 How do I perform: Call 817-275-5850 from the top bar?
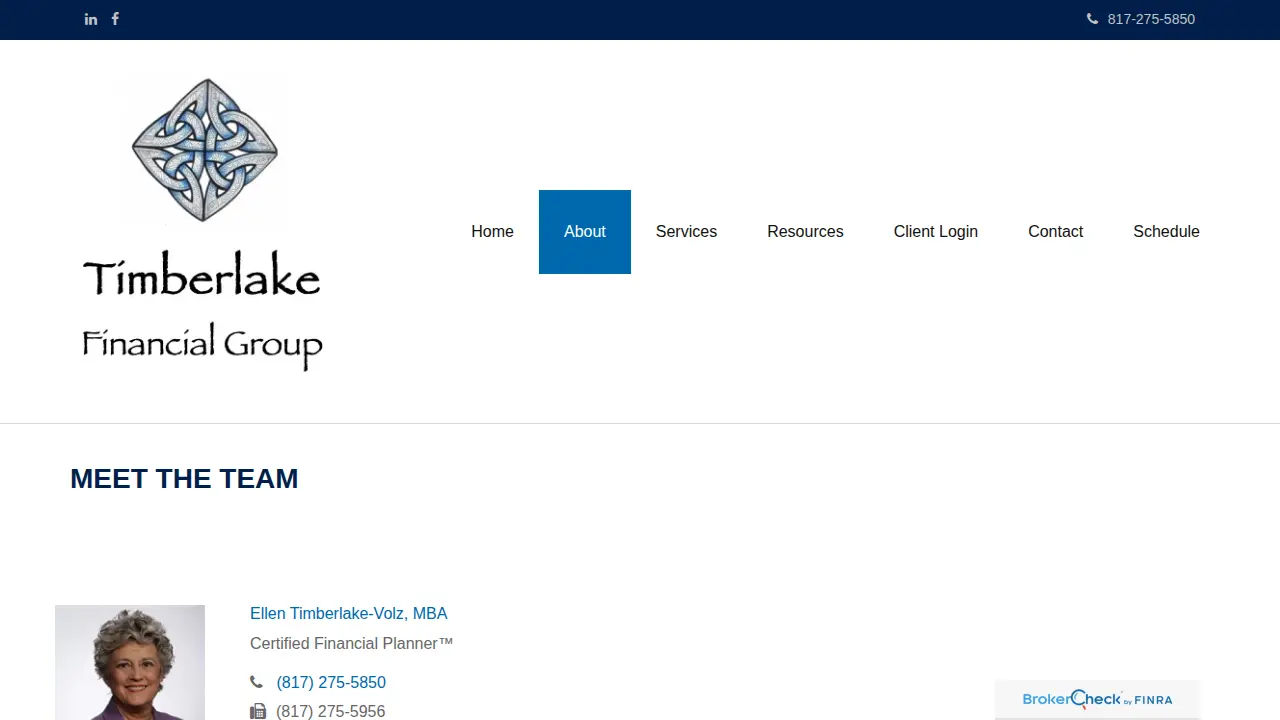[x=1151, y=19]
